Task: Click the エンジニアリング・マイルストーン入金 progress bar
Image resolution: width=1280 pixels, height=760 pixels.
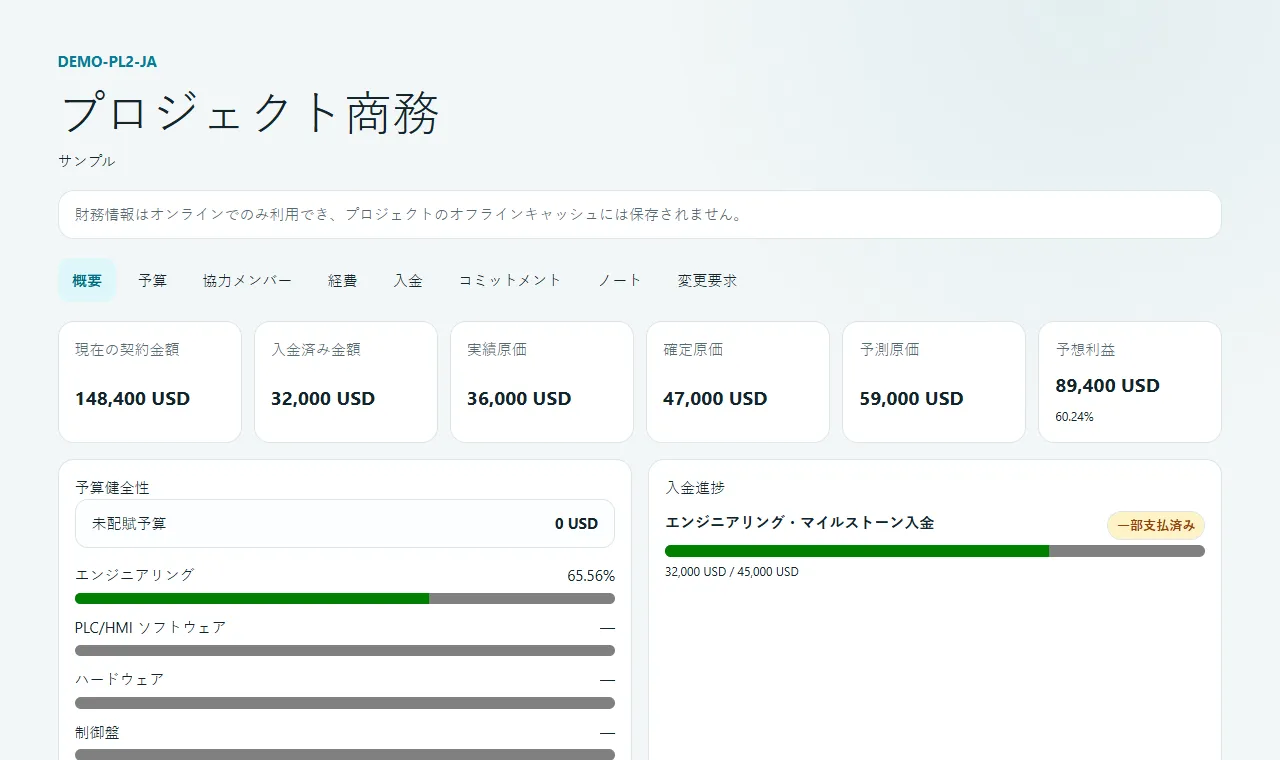Action: (x=935, y=551)
